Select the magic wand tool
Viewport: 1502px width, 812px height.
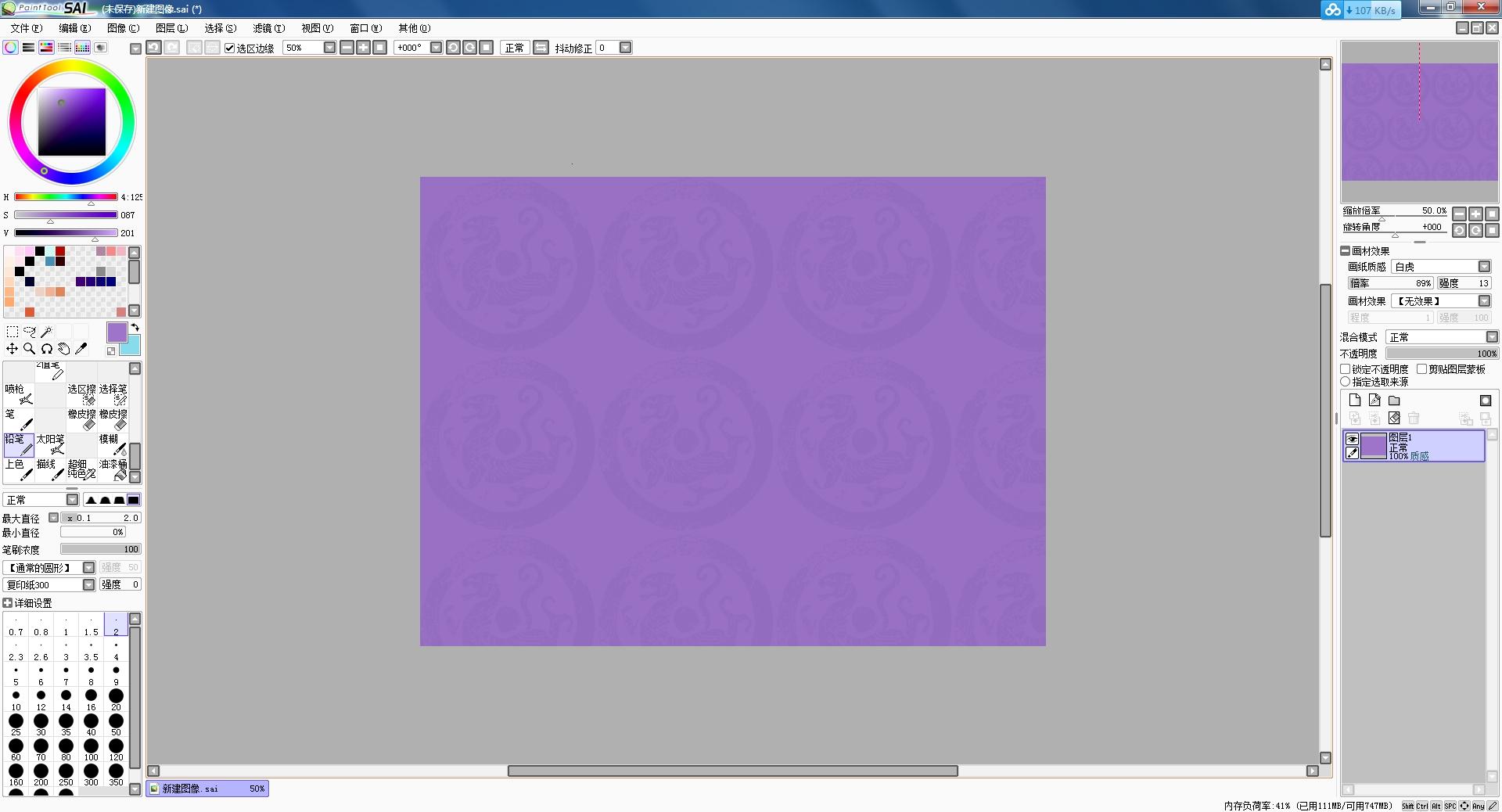coord(47,332)
